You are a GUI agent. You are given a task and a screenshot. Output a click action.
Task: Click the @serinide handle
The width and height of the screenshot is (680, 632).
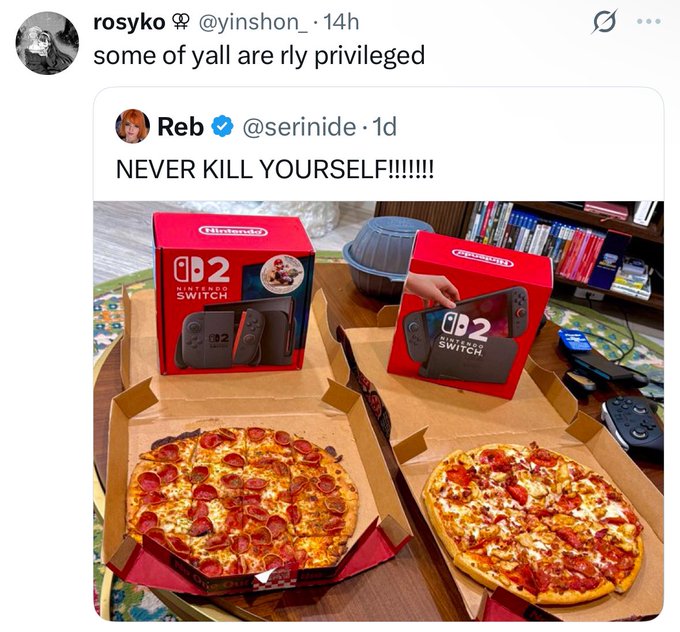click(x=299, y=127)
